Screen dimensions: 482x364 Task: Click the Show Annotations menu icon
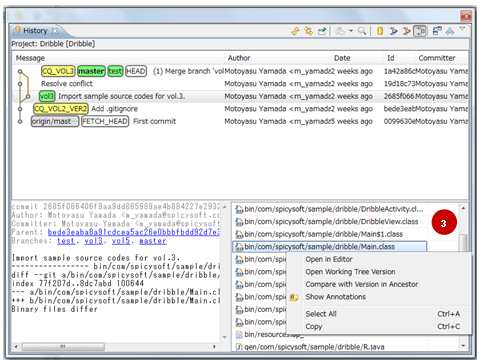pyautogui.click(x=294, y=297)
